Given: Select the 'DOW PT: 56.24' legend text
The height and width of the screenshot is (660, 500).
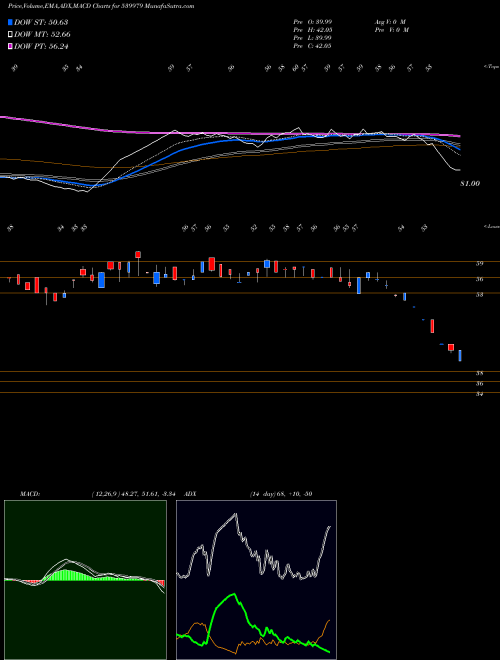Looking at the screenshot, I should (x=41, y=46).
